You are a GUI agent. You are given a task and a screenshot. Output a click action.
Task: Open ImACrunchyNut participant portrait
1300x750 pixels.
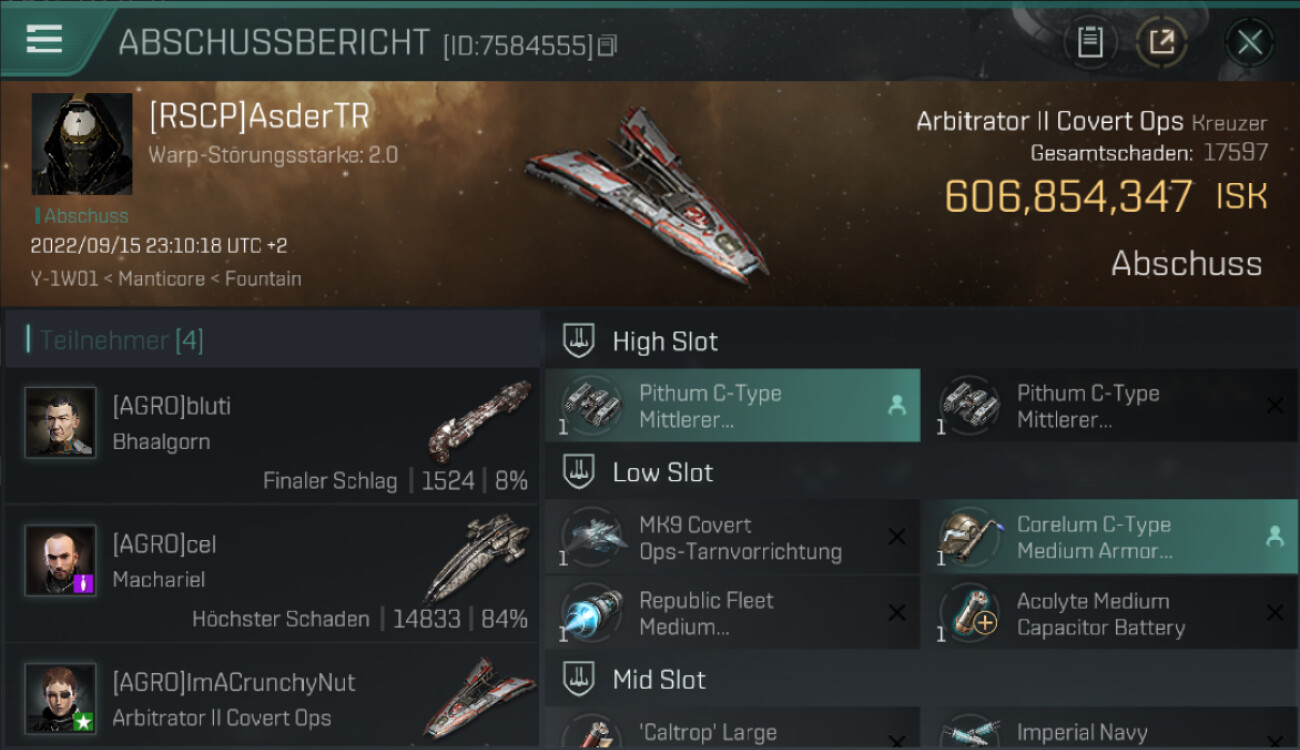pyautogui.click(x=61, y=698)
